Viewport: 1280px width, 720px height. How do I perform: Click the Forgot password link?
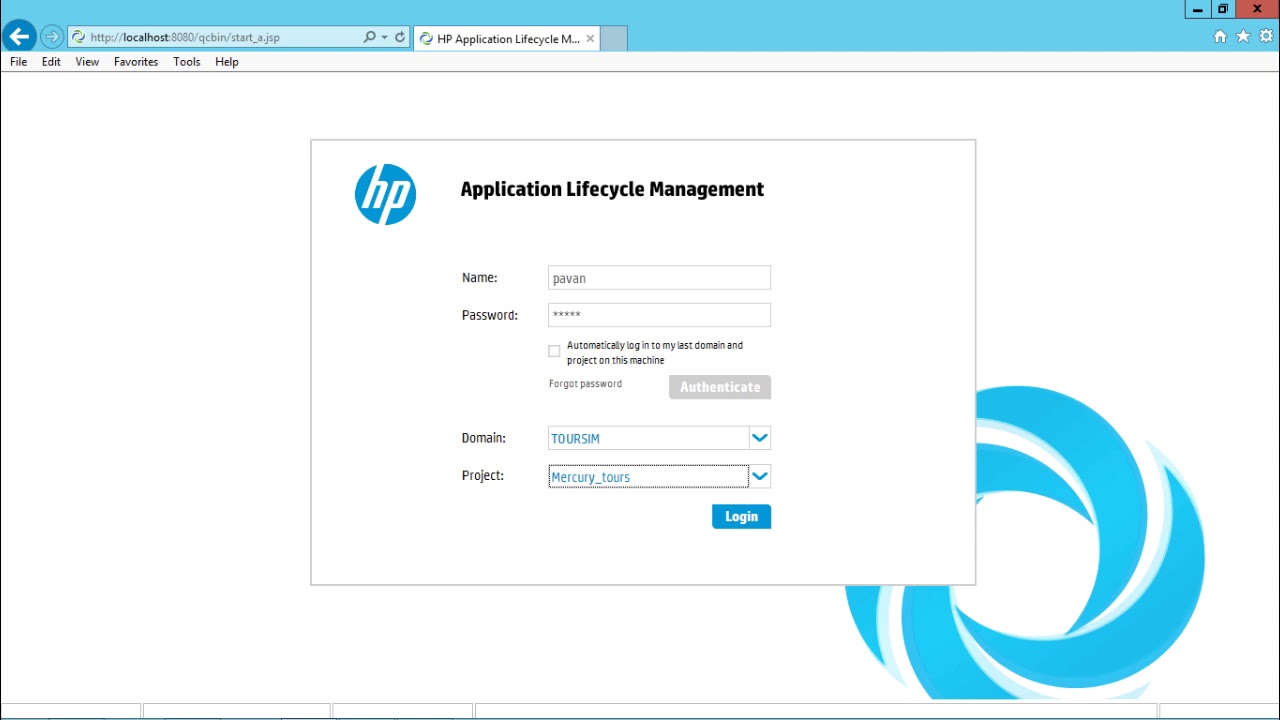(585, 384)
